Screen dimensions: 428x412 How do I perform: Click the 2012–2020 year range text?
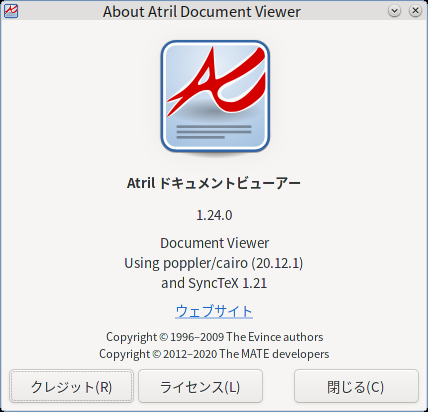pos(190,354)
